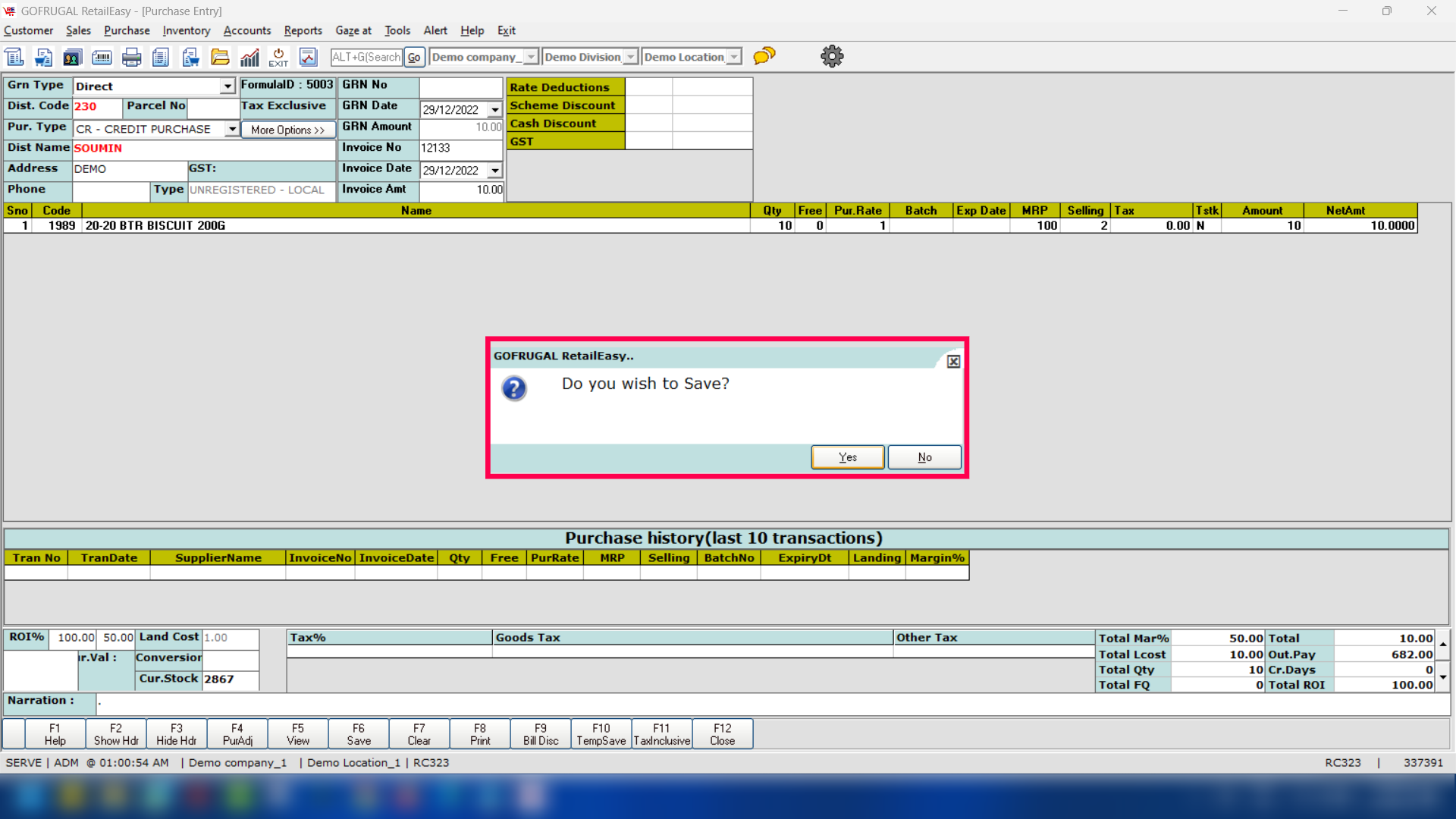Viewport: 1456px width, 819px height.
Task: Close the save confirmation dialog with X
Action: (x=953, y=362)
